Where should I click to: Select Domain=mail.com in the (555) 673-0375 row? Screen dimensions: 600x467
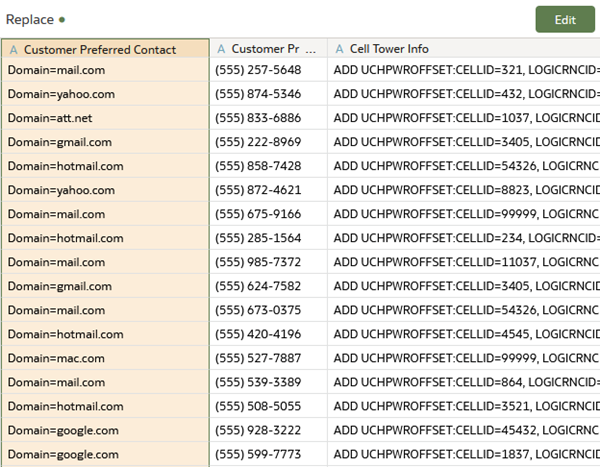[105, 310]
